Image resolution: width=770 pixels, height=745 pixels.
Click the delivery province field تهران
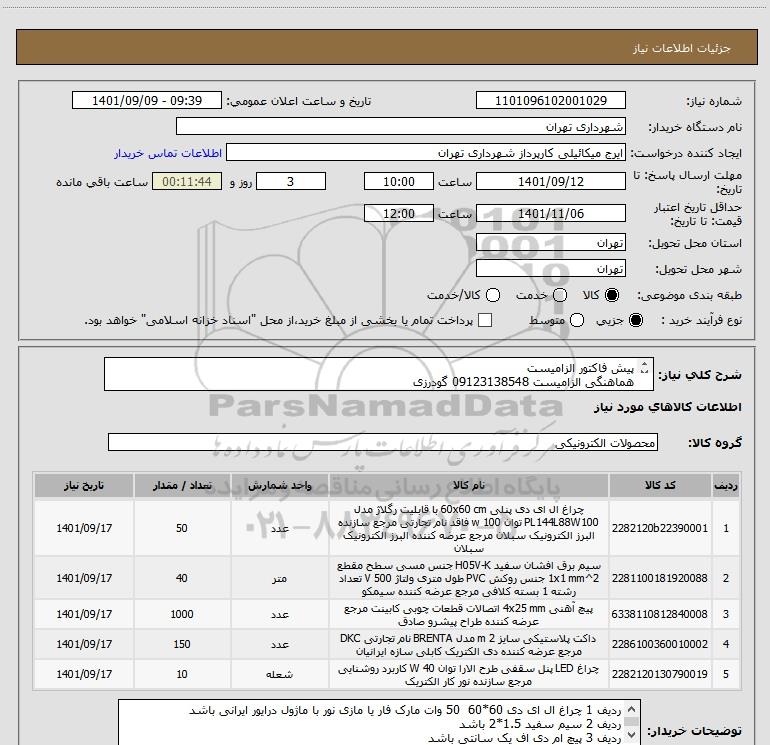[x=550, y=243]
